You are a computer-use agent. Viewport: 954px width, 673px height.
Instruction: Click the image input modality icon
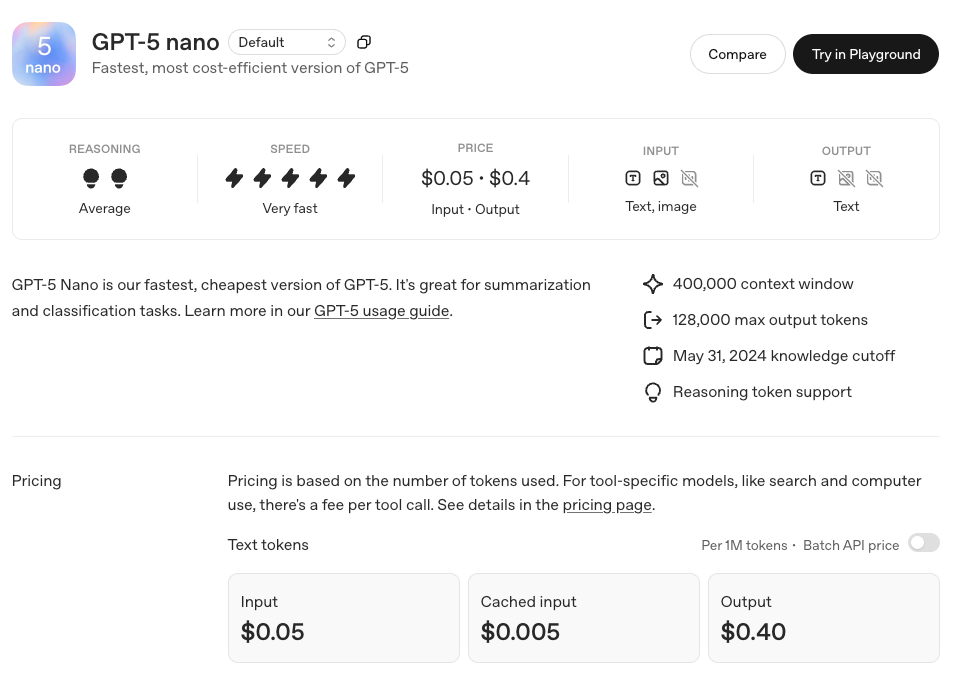pyautogui.click(x=661, y=178)
